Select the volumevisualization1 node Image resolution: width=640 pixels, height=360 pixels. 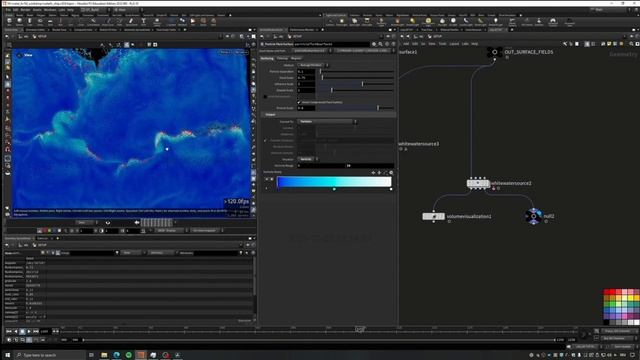tap(433, 216)
